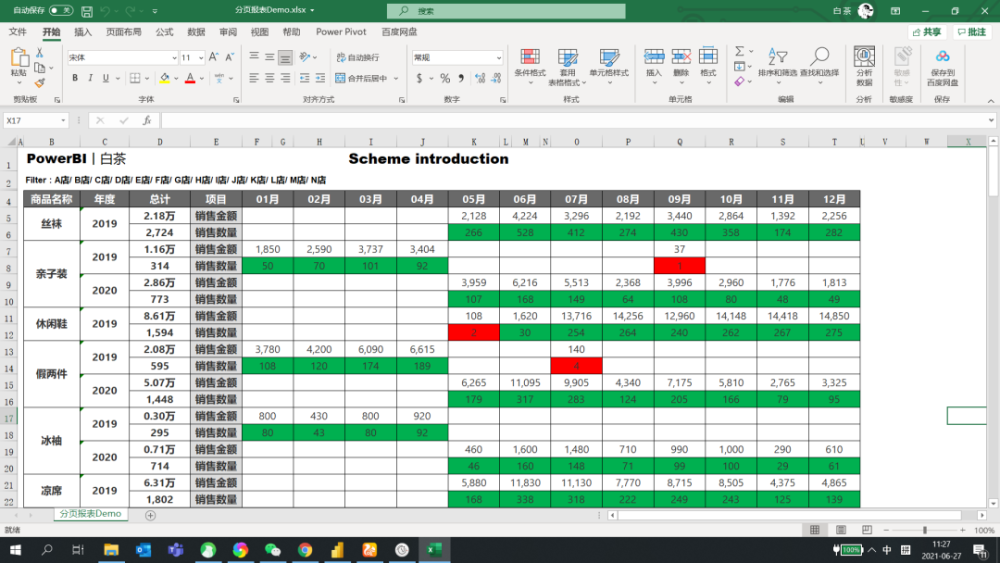1000x563 pixels.
Task: Click inside the formula bar field
Action: click(x=574, y=121)
